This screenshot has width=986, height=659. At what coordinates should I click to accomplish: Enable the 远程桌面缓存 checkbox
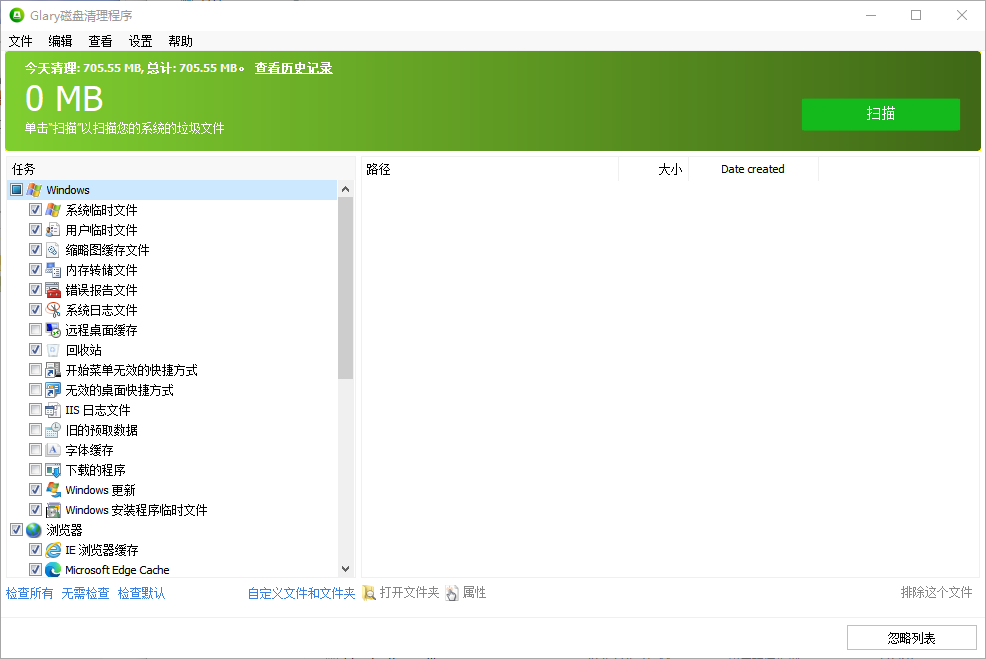pyautogui.click(x=35, y=329)
